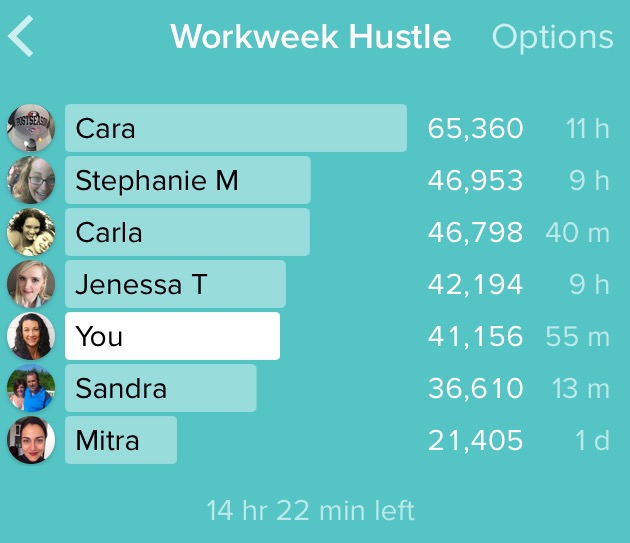
Task: Open Mitra's profile picture
Action: pyautogui.click(x=31, y=440)
